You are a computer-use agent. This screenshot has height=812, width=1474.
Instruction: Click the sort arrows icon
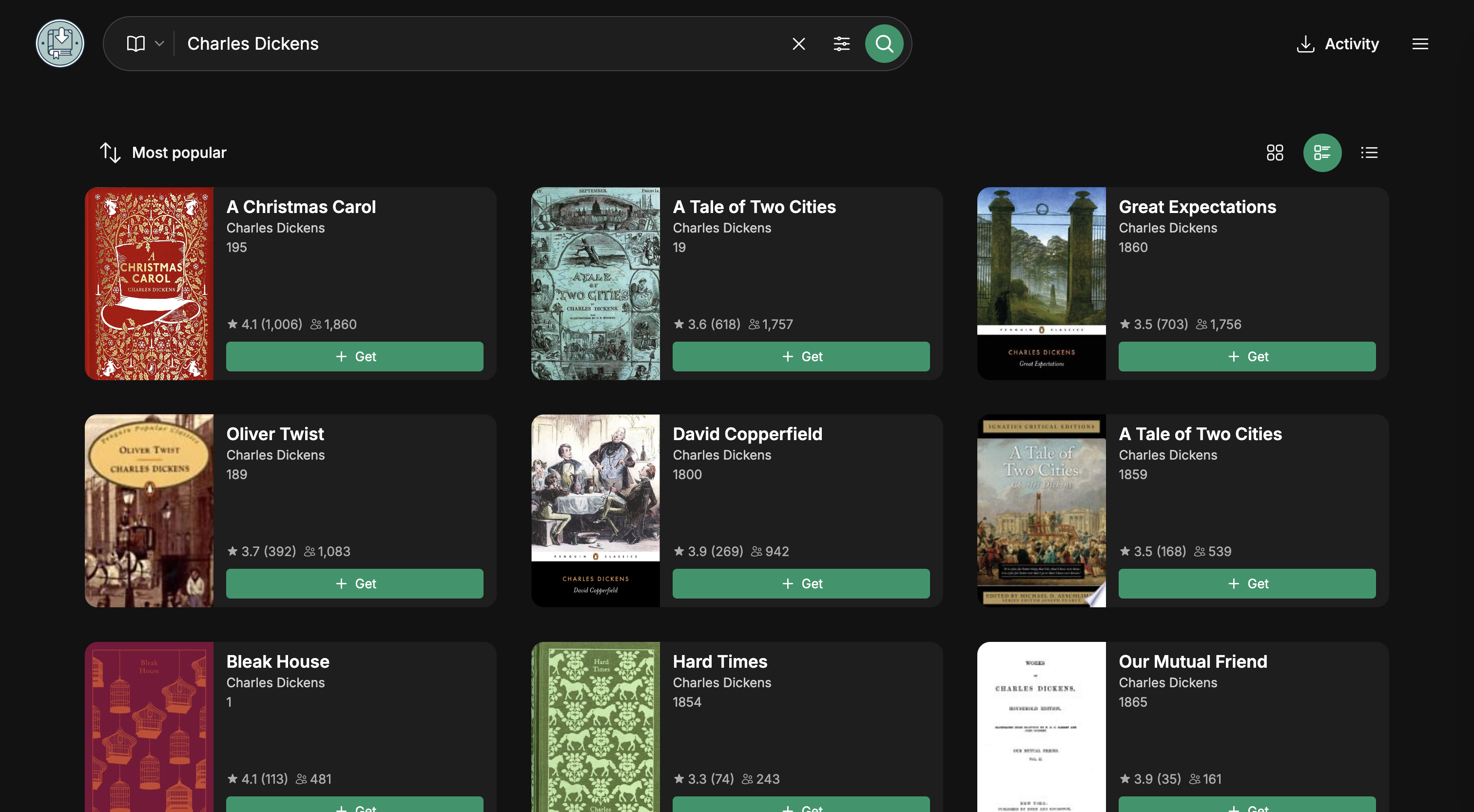pos(110,152)
